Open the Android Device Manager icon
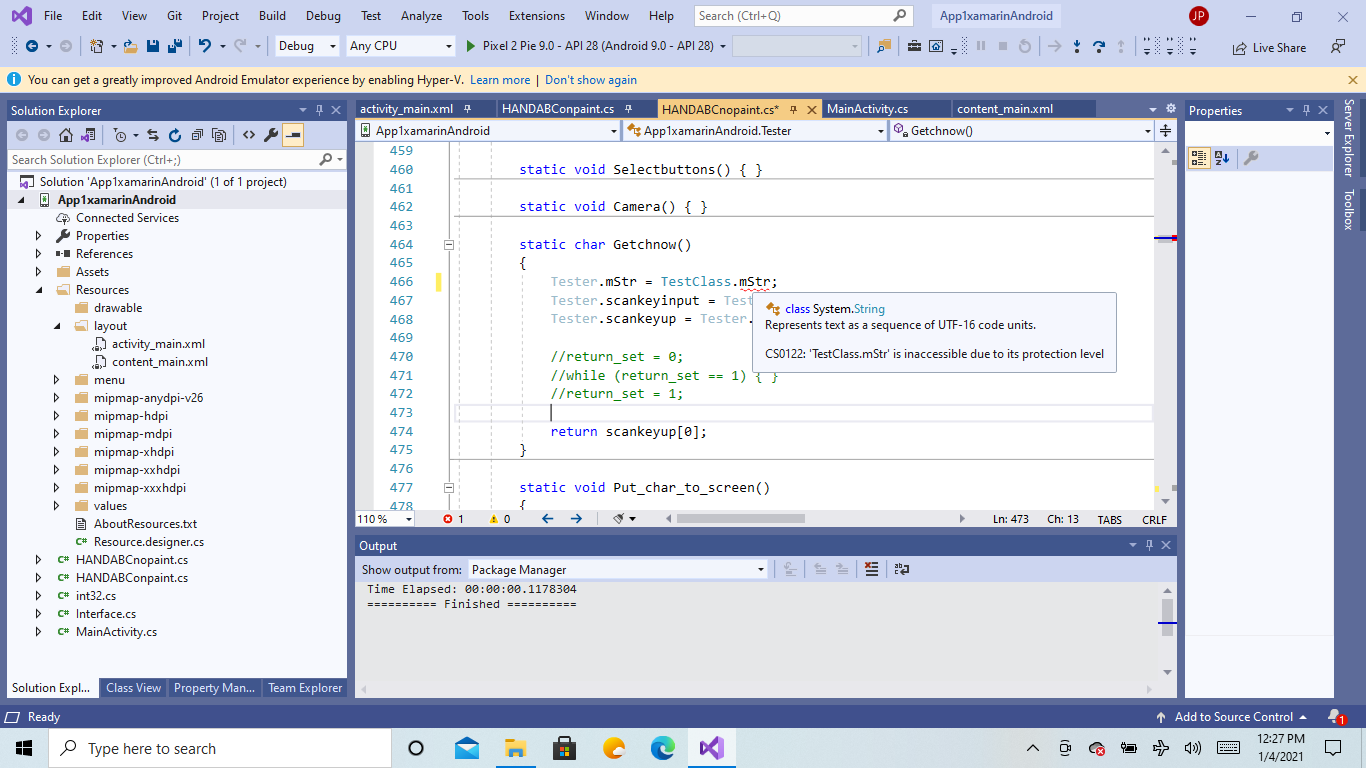 936,46
